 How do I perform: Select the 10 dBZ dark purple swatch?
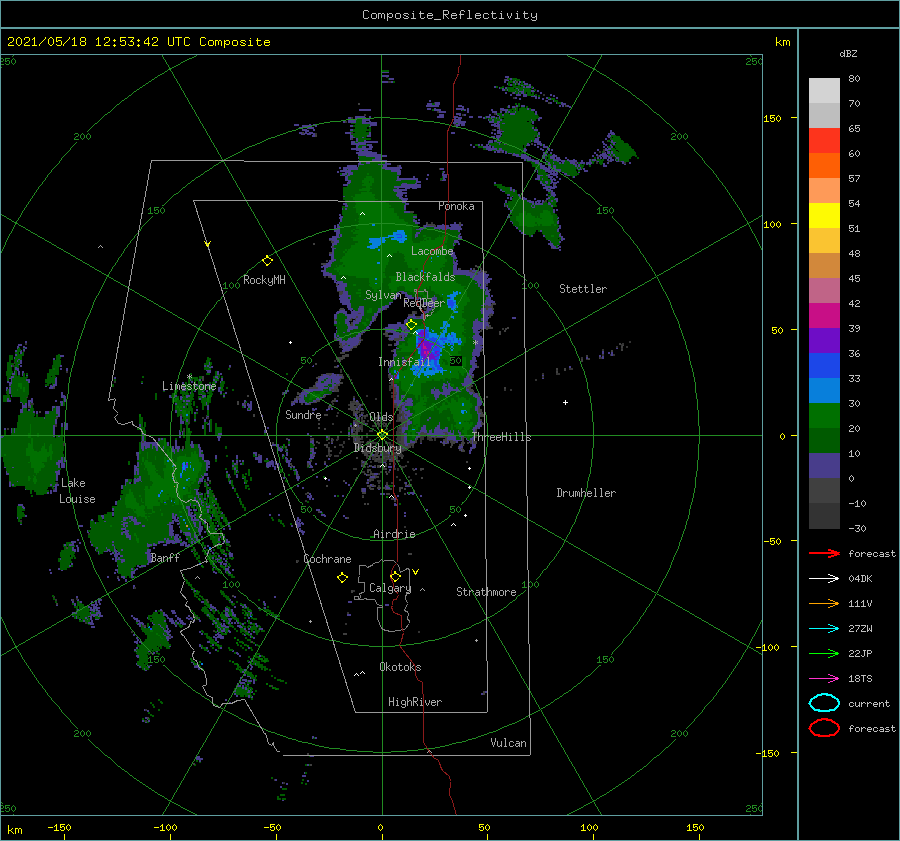[x=824, y=466]
